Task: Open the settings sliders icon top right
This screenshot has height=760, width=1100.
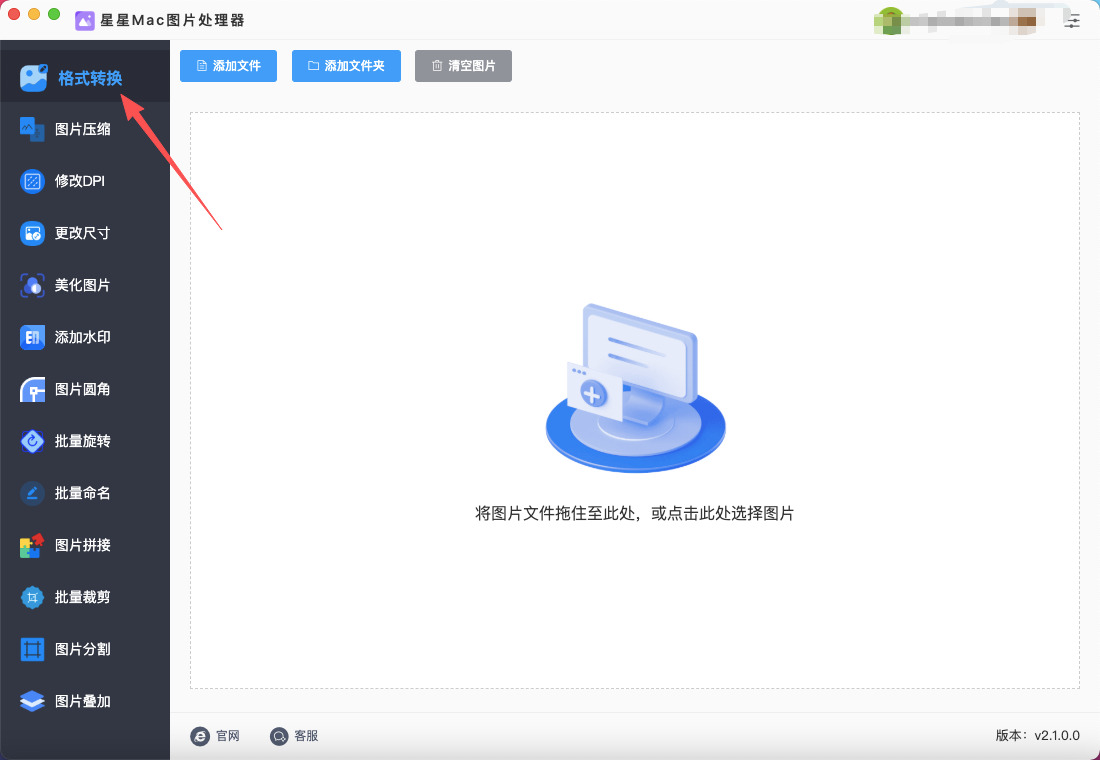Action: point(1072,20)
